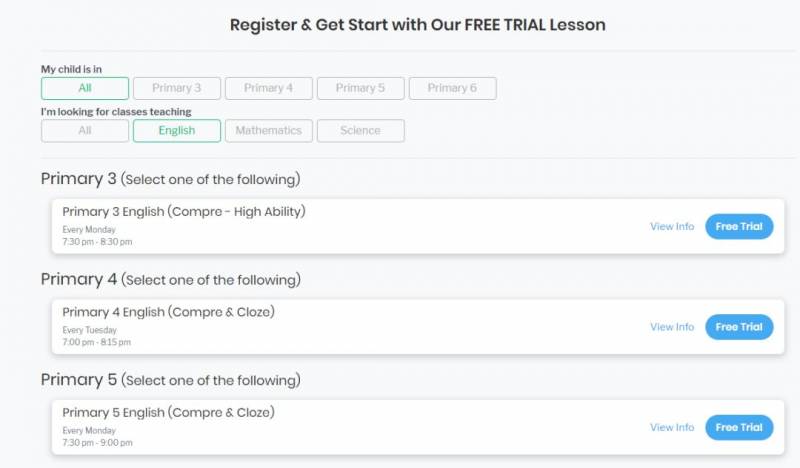Choose the Primary 4 grade filter
Image resolution: width=800 pixels, height=468 pixels.
point(269,88)
